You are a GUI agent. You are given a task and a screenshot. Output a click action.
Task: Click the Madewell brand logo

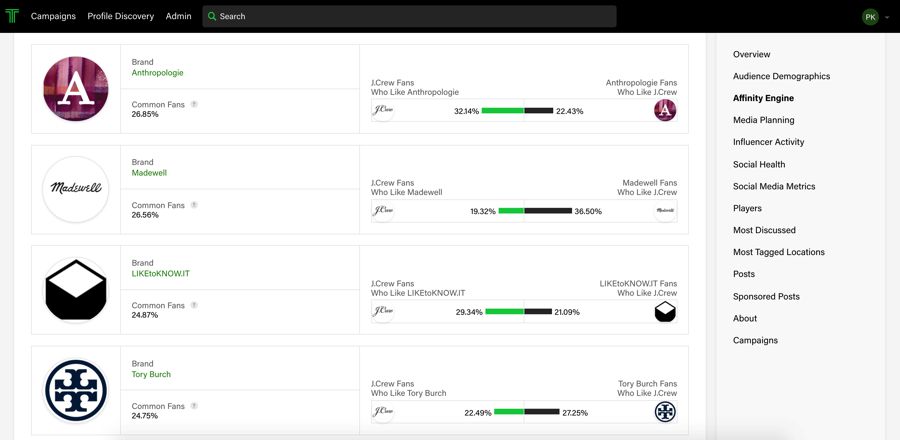click(x=76, y=189)
